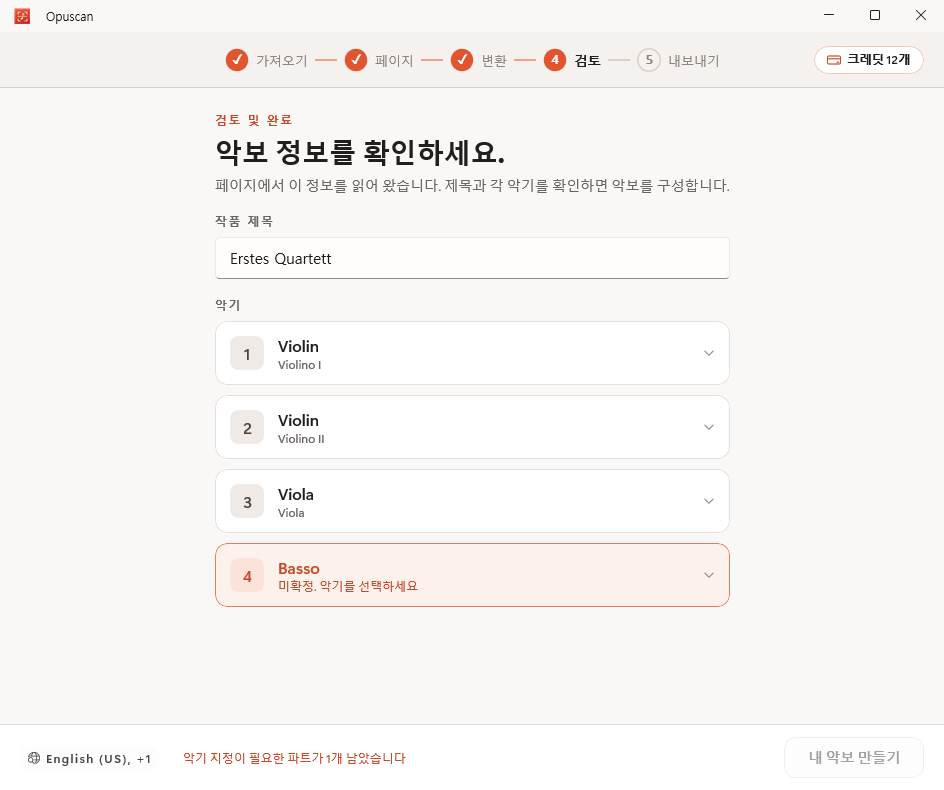Go back to the 페이지 step
Screen dimensions: 944x790
tap(379, 60)
